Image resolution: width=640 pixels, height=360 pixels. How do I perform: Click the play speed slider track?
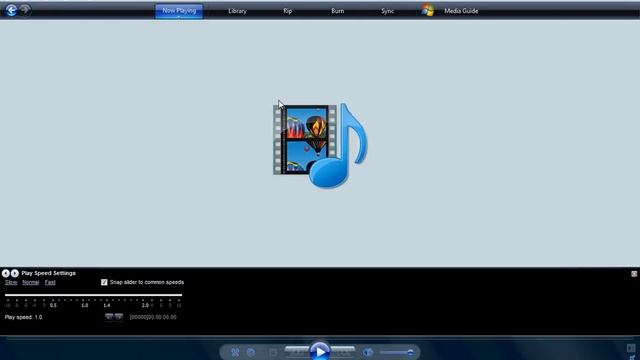(93, 295)
